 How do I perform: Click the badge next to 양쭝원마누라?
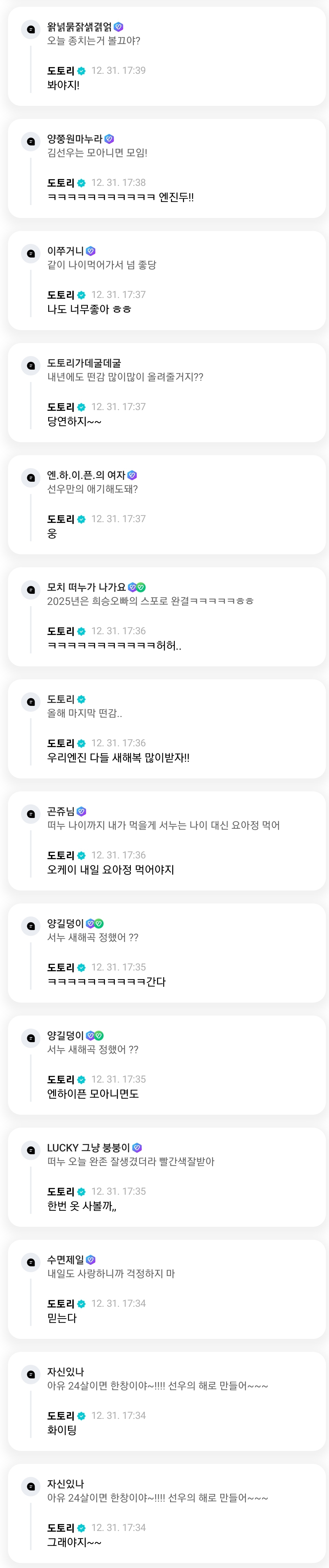[109, 139]
